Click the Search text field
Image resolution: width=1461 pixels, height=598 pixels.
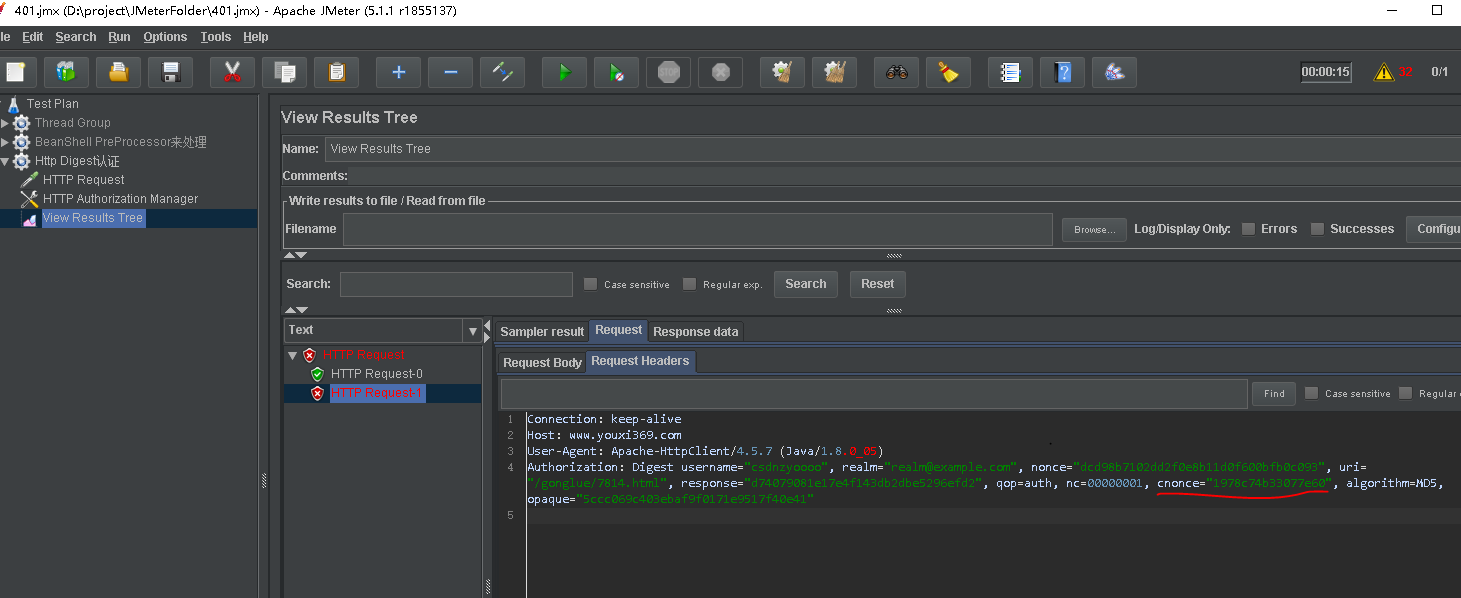(x=456, y=284)
